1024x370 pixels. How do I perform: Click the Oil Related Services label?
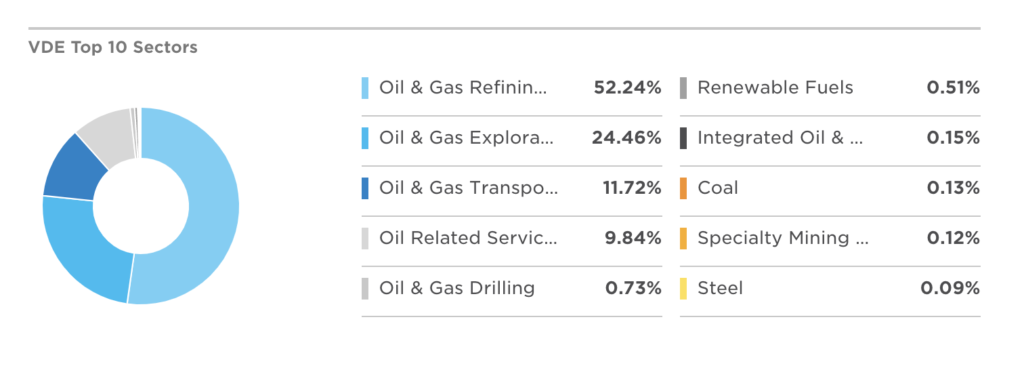point(469,238)
